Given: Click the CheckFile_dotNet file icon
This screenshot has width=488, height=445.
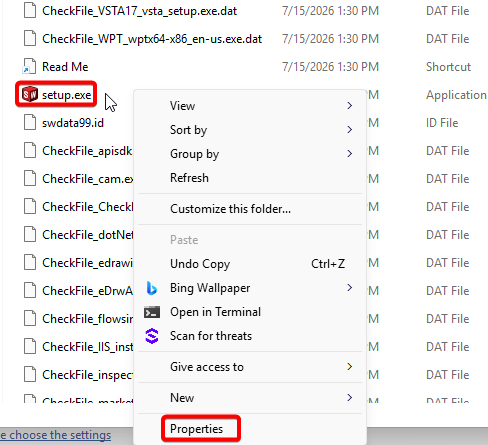Looking at the screenshot, I should click(x=30, y=234).
